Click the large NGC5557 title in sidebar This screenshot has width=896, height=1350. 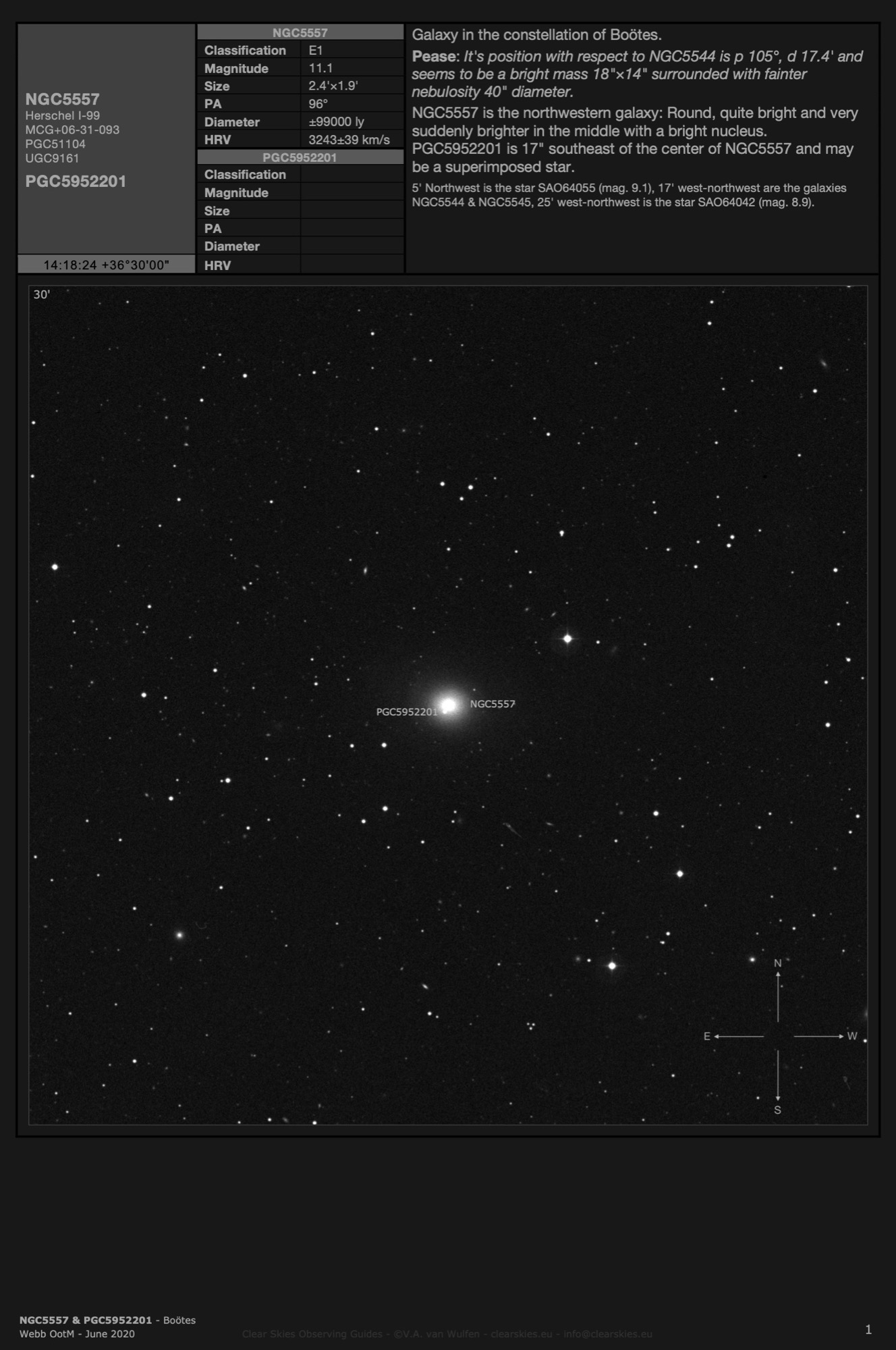pos(62,99)
